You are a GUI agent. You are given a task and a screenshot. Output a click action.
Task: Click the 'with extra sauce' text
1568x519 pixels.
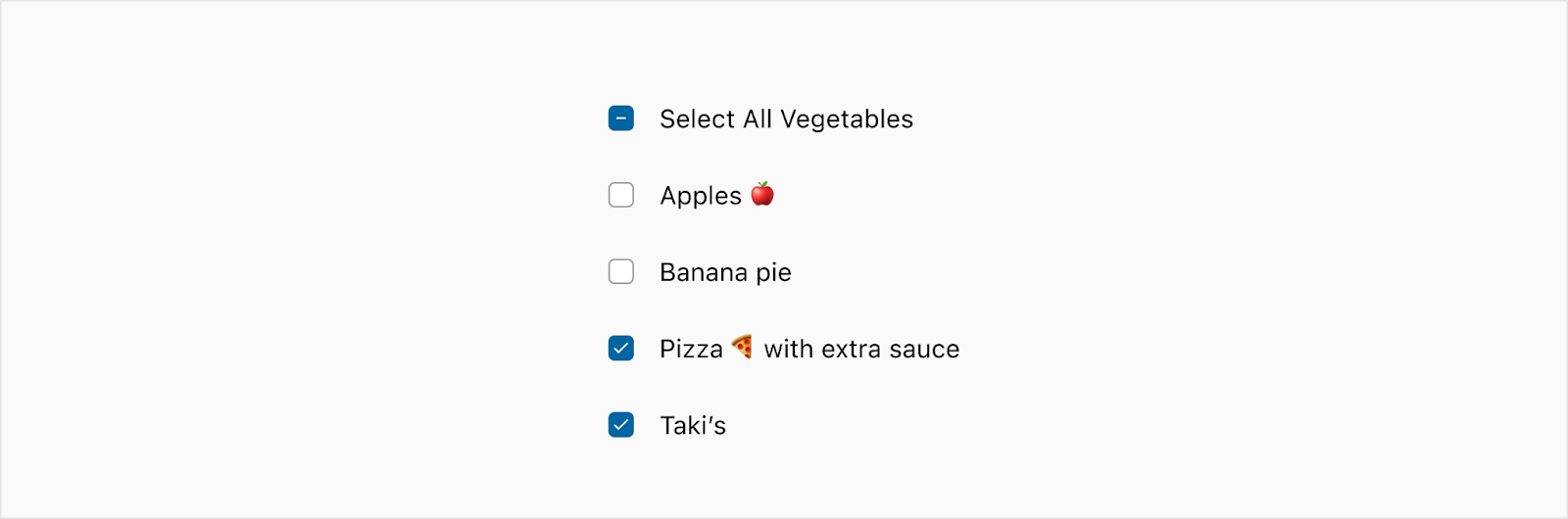tap(861, 349)
